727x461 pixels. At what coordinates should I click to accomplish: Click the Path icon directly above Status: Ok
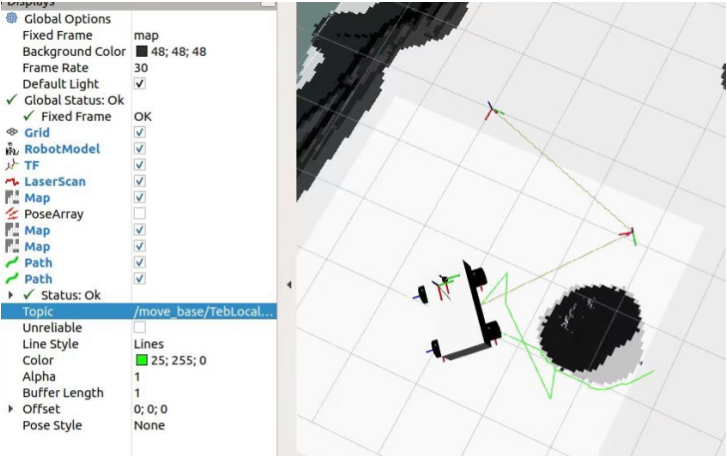coord(12,279)
